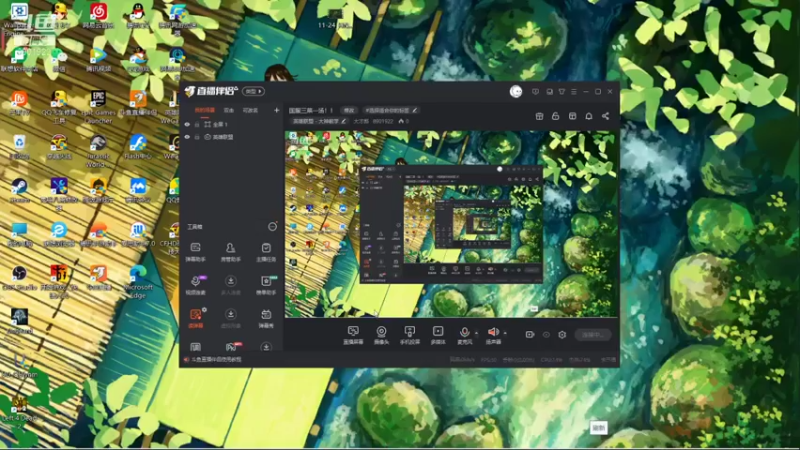800x450 pixels.
Task: Click the FPS readout in the status bar
Action: point(488,360)
